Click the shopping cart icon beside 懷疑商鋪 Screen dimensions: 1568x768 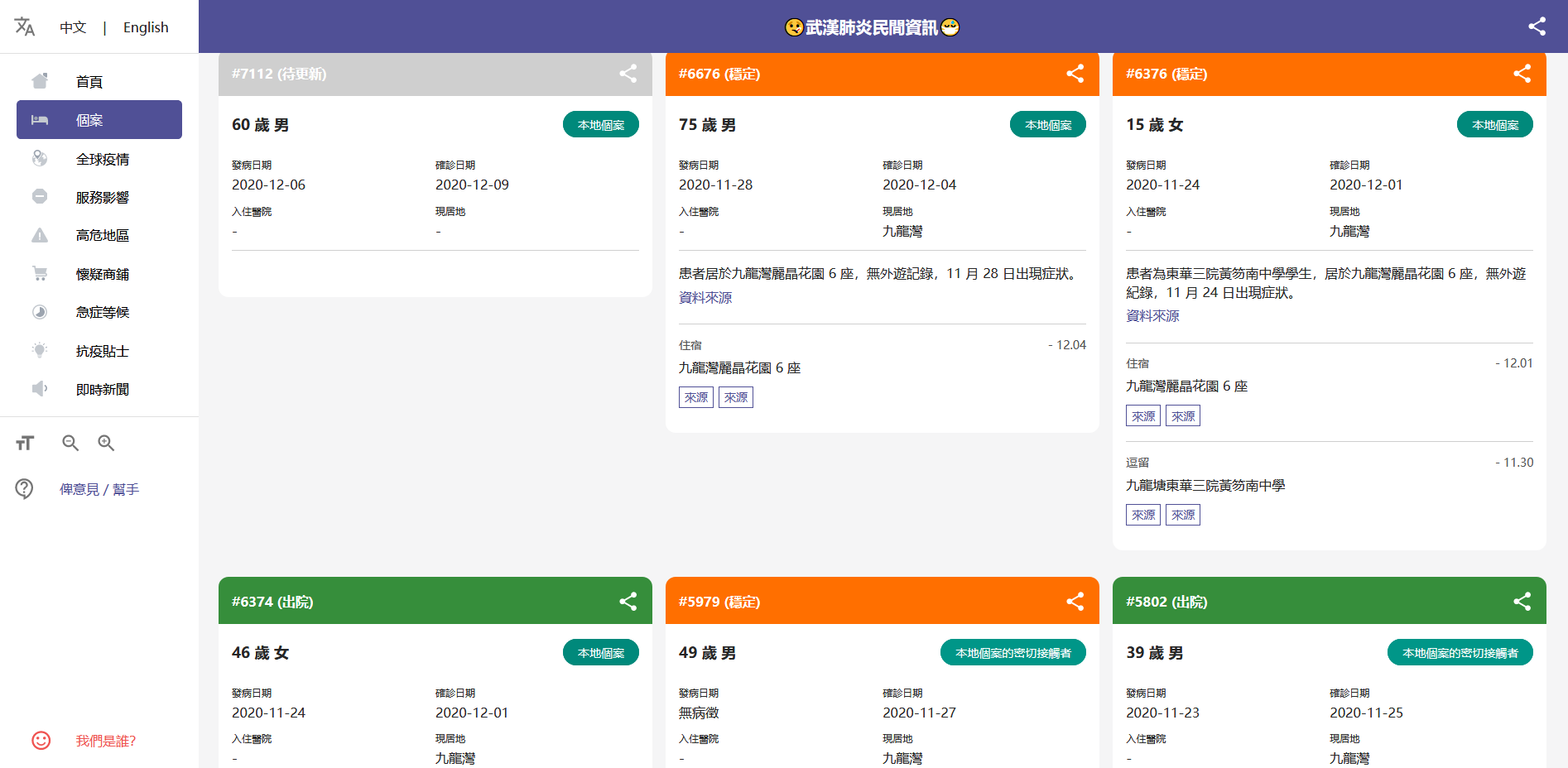click(x=40, y=273)
